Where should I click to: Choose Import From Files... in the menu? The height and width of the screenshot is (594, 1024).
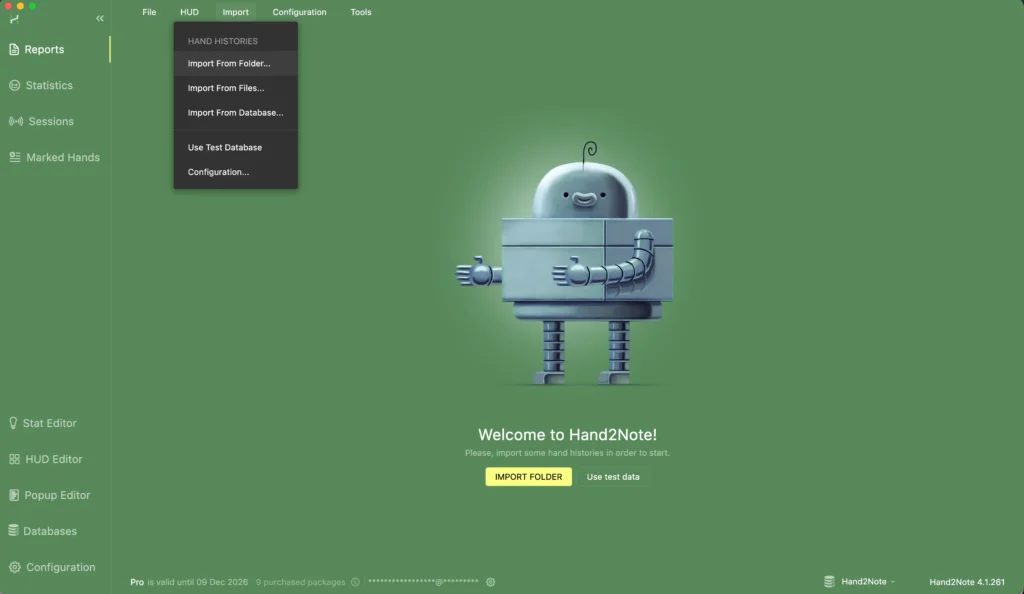click(236, 88)
